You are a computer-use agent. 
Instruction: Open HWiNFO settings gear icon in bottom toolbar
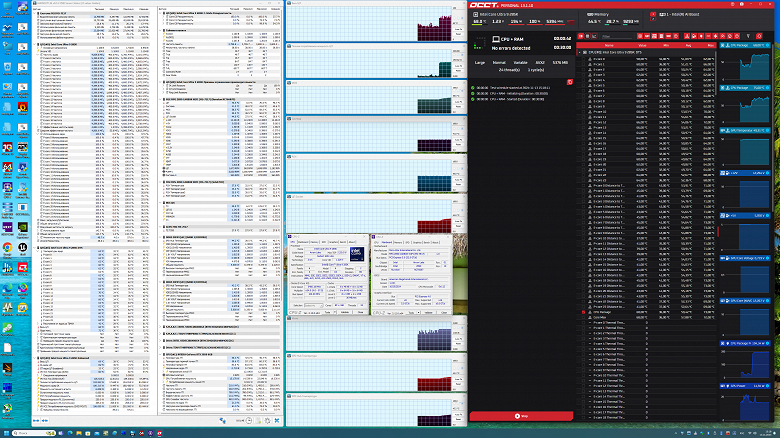(x=268, y=421)
